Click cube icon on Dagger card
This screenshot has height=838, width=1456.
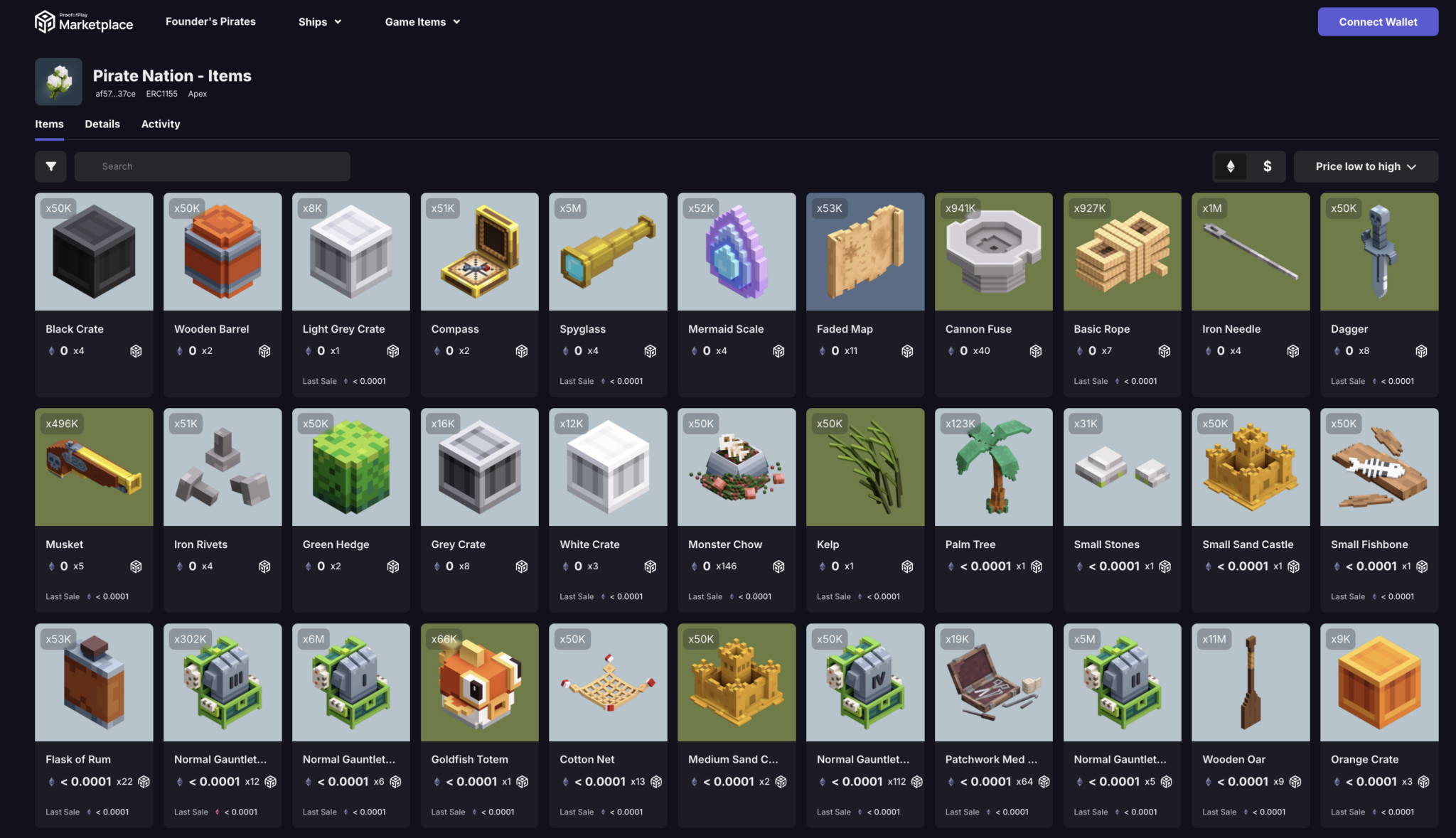point(1421,351)
